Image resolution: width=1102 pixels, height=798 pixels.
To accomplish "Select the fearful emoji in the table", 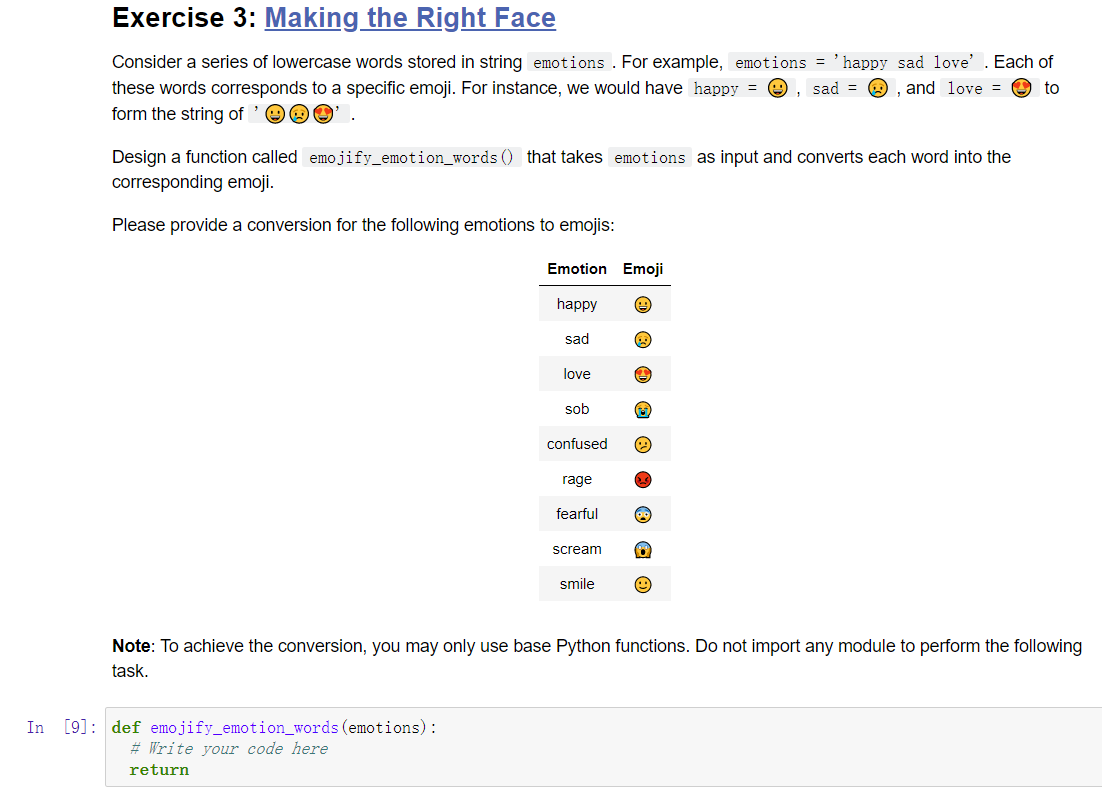I will 643,514.
